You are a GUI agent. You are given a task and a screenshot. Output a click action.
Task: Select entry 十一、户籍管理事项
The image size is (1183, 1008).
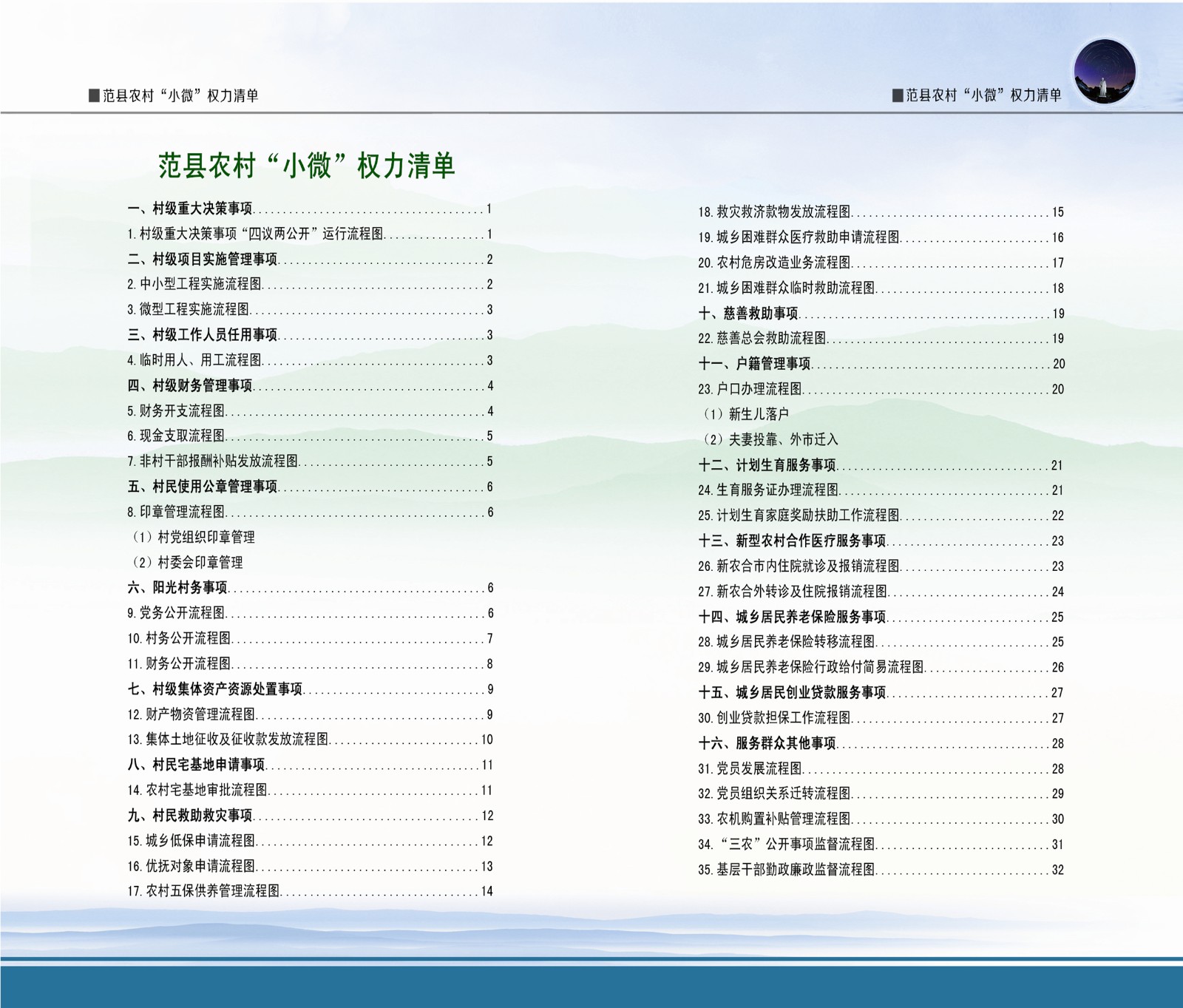click(x=881, y=364)
